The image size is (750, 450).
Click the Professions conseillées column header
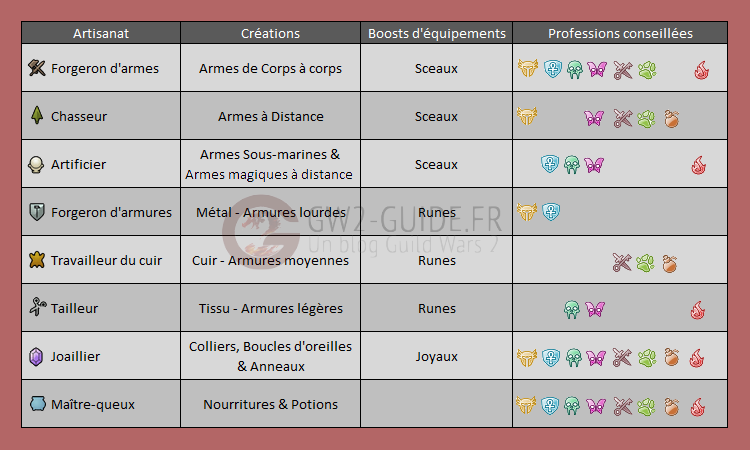620,33
